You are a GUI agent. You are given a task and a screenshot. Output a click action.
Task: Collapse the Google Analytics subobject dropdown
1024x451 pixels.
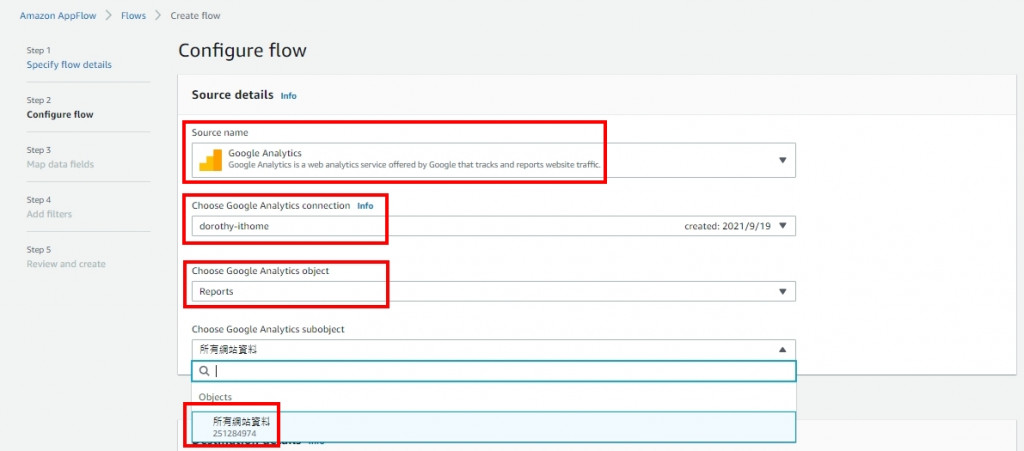tap(493, 349)
